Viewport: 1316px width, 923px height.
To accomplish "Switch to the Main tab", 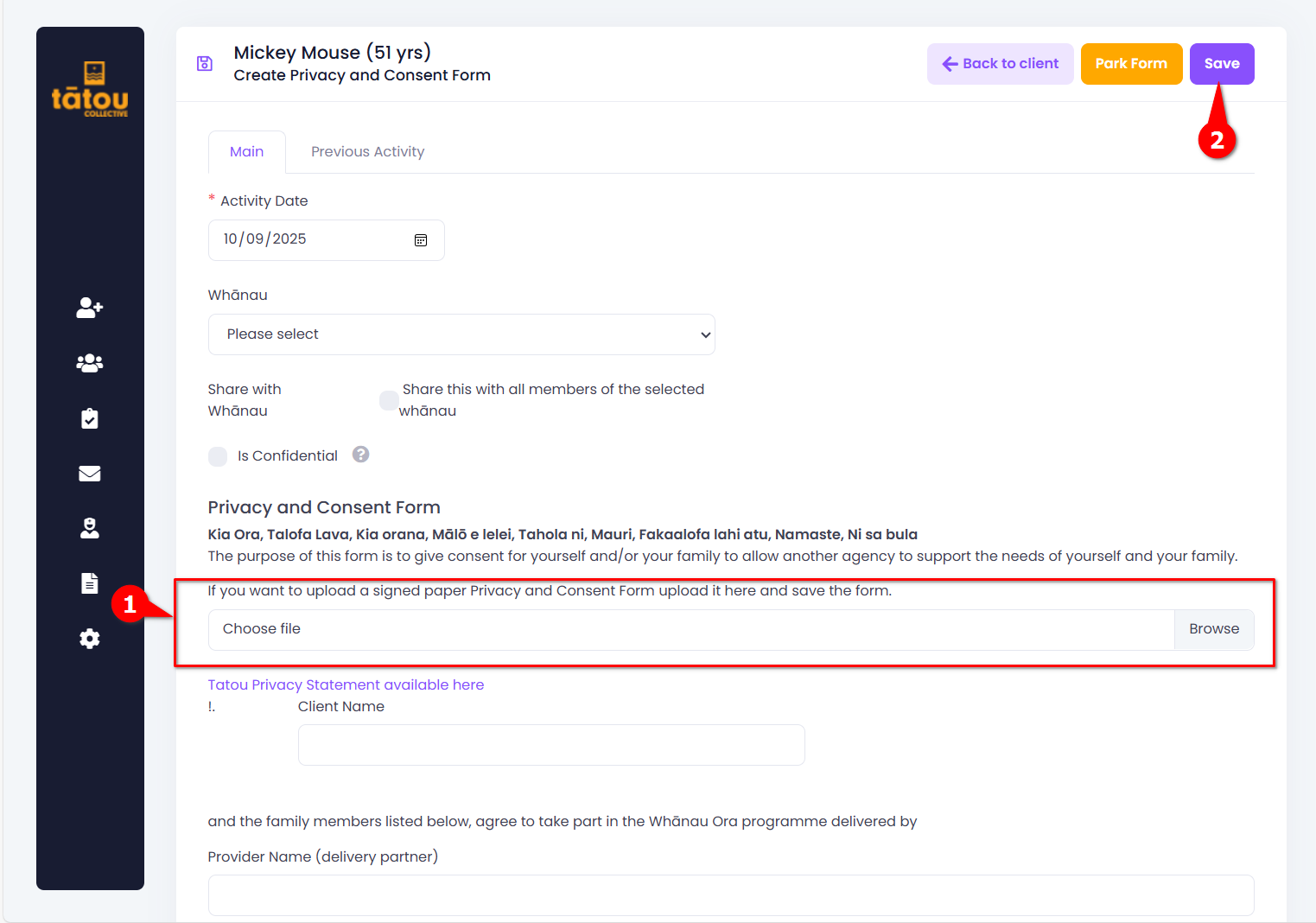I will tap(247, 152).
